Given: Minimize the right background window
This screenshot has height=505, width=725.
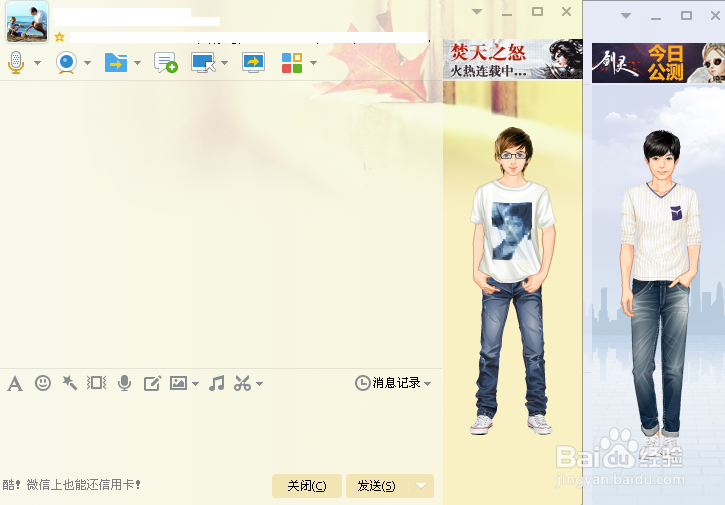Looking at the screenshot, I should click(656, 17).
